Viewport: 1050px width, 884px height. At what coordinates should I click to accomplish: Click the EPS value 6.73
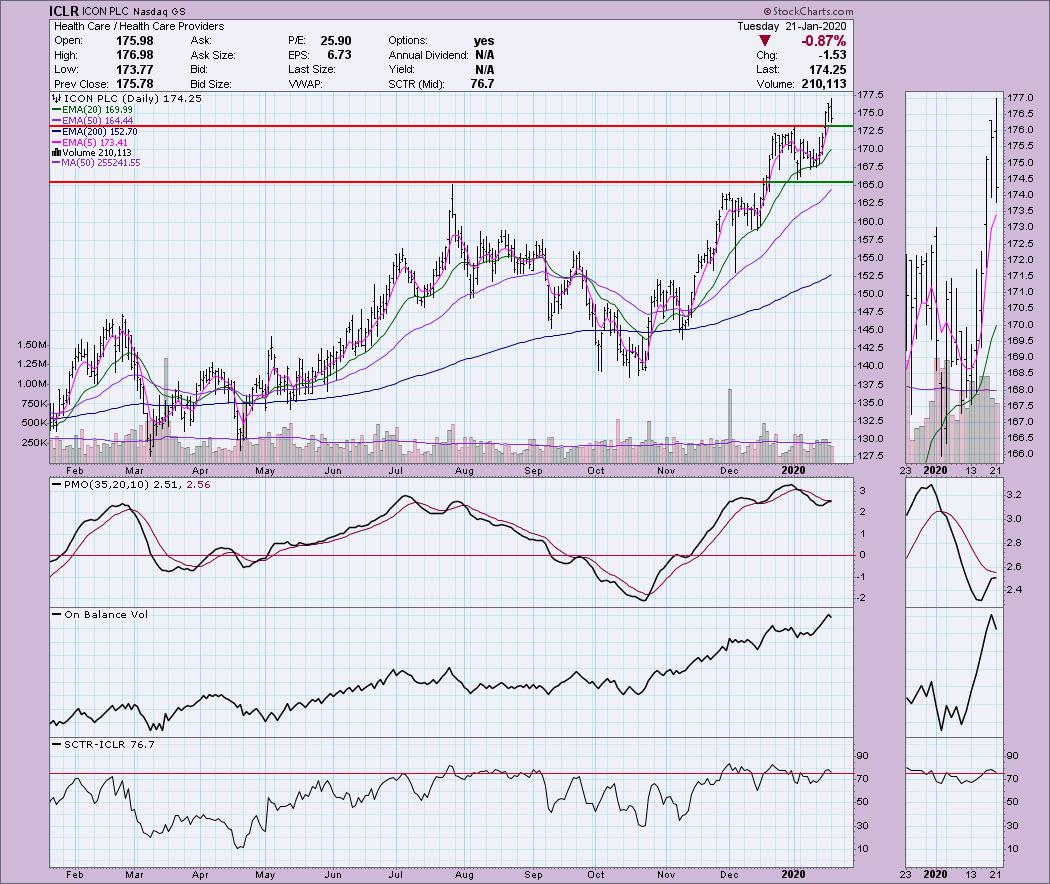339,55
